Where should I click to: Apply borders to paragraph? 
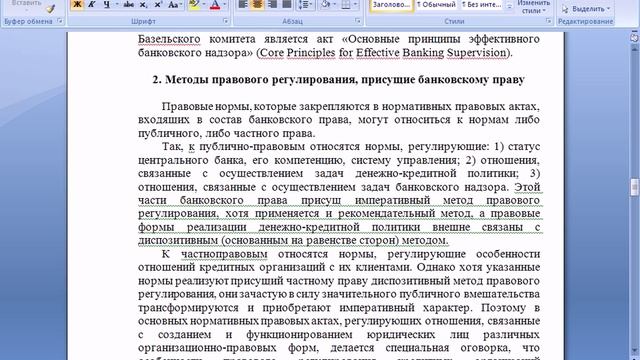[x=346, y=4]
